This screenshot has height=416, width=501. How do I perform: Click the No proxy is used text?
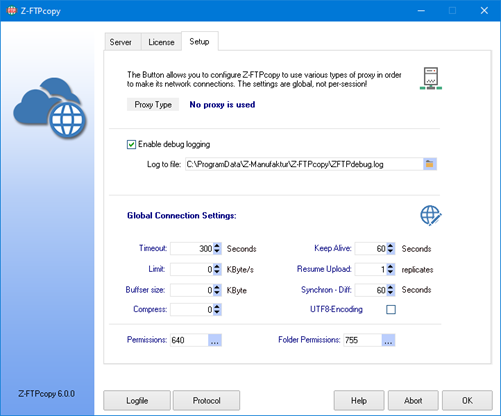(222, 105)
